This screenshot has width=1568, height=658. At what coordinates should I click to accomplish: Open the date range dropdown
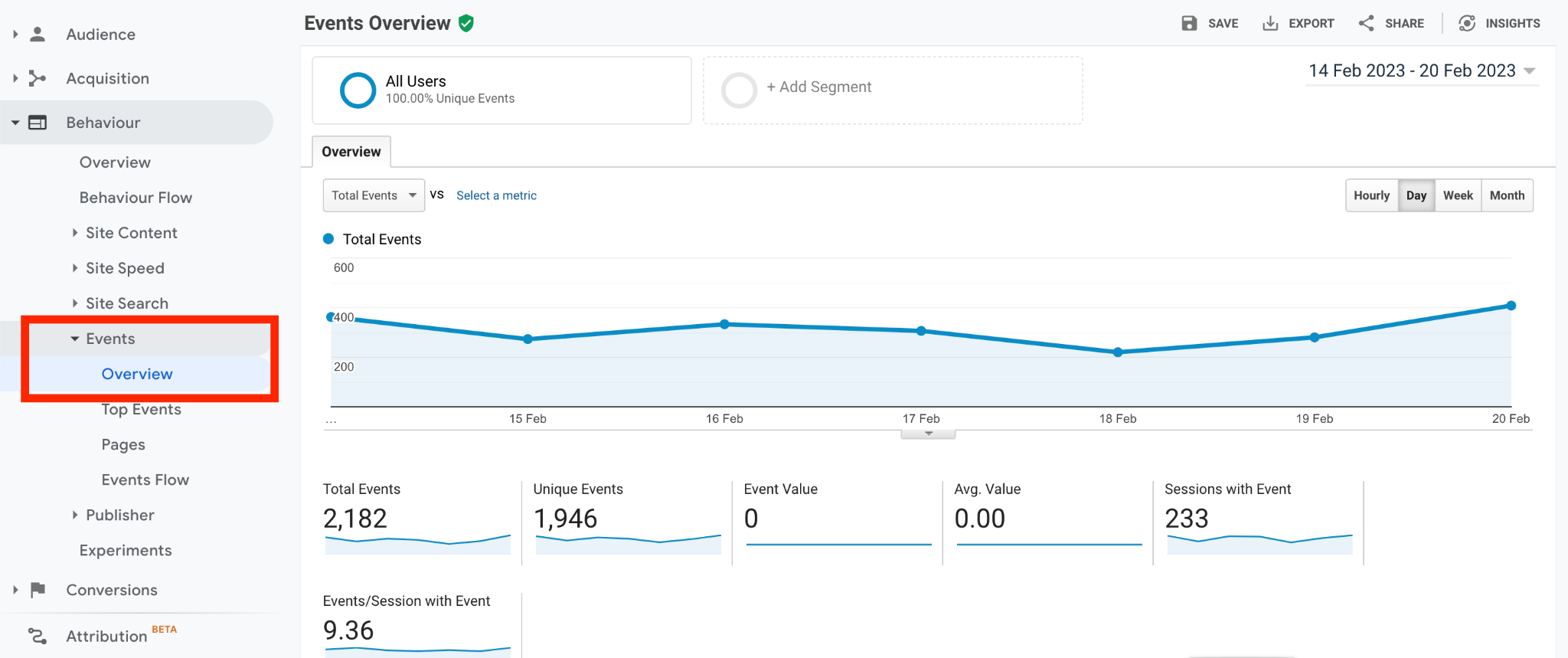coord(1422,70)
